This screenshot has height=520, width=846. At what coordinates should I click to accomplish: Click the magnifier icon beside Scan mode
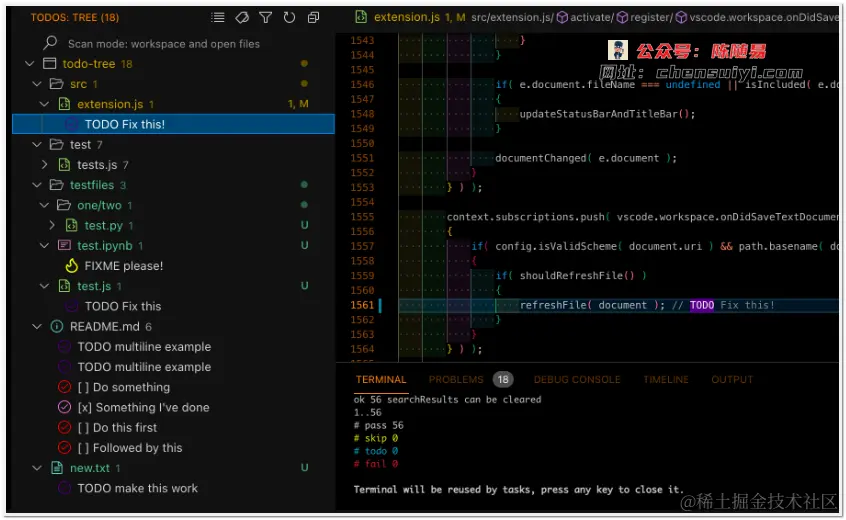coord(50,43)
